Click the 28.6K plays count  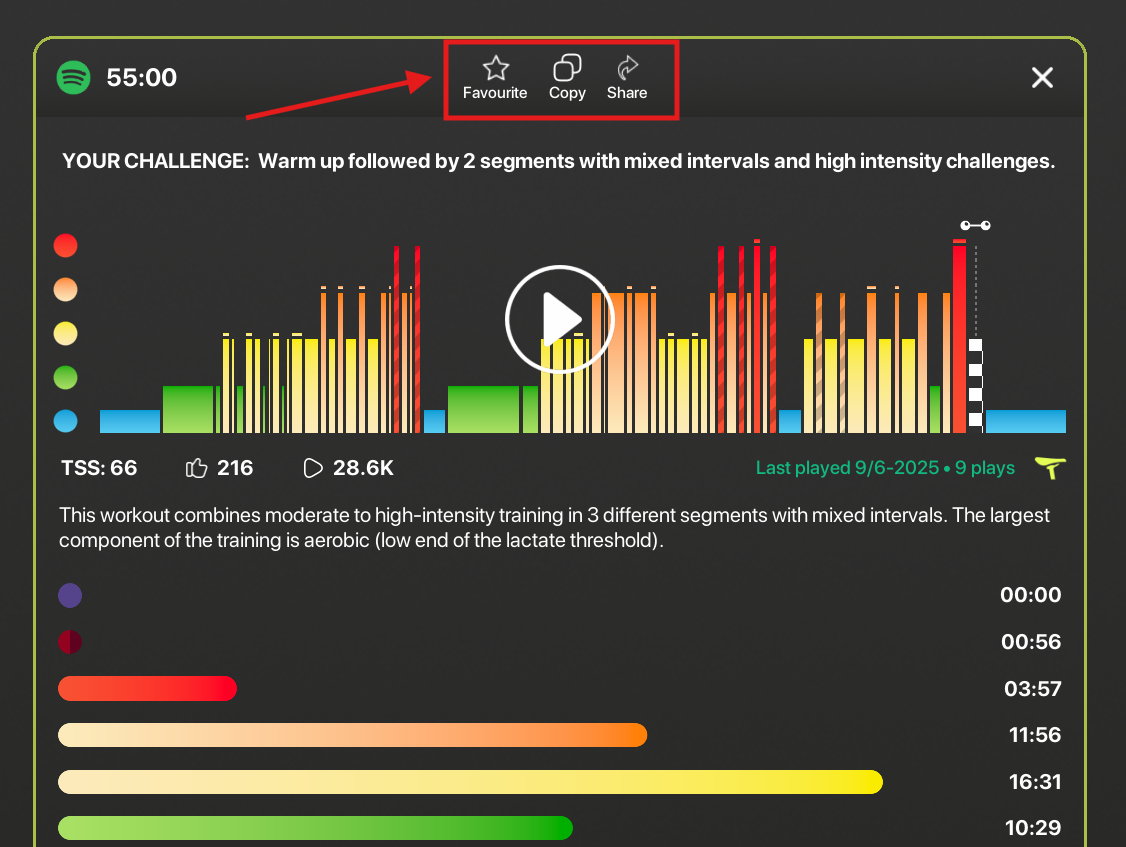[363, 468]
